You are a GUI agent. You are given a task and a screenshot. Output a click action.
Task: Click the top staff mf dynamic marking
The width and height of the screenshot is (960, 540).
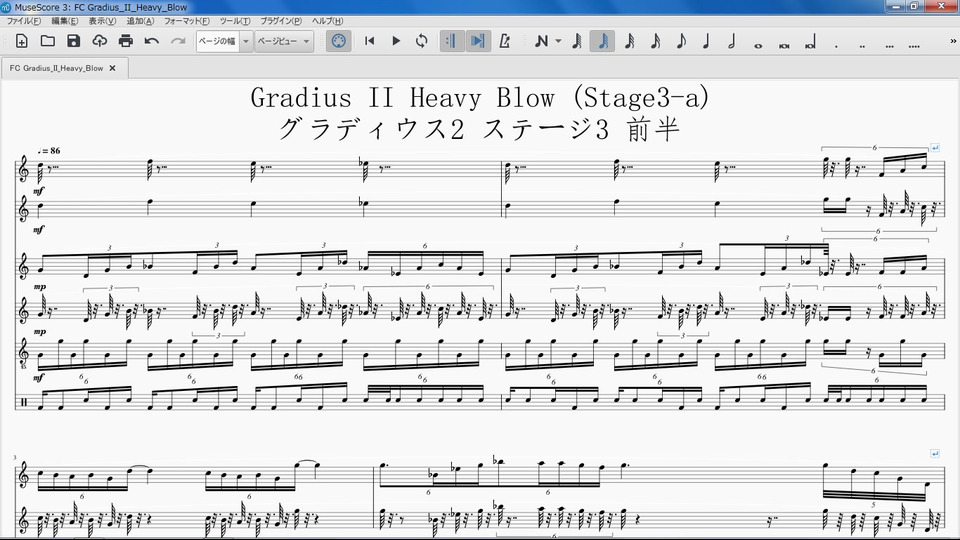tap(39, 191)
